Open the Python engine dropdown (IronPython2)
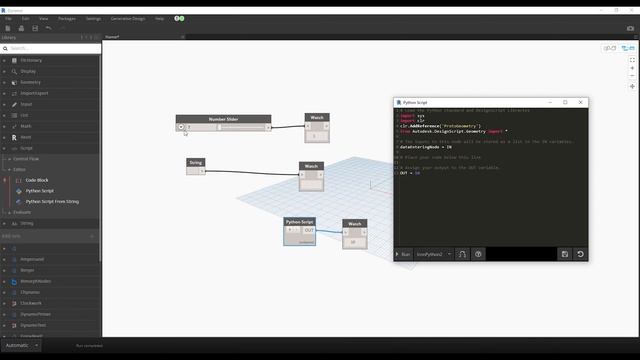640x360 pixels. coord(433,254)
